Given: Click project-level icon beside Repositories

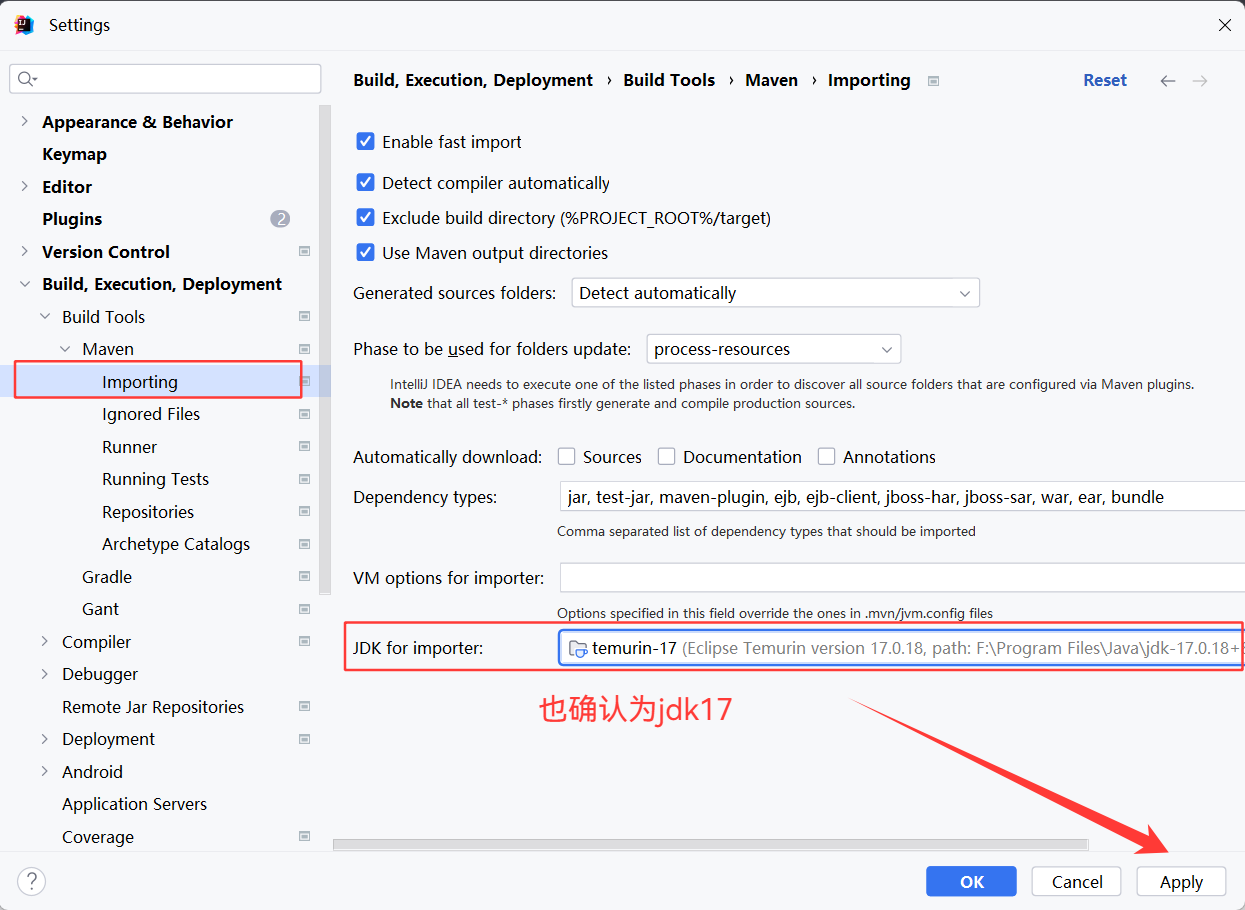Looking at the screenshot, I should 304,512.
